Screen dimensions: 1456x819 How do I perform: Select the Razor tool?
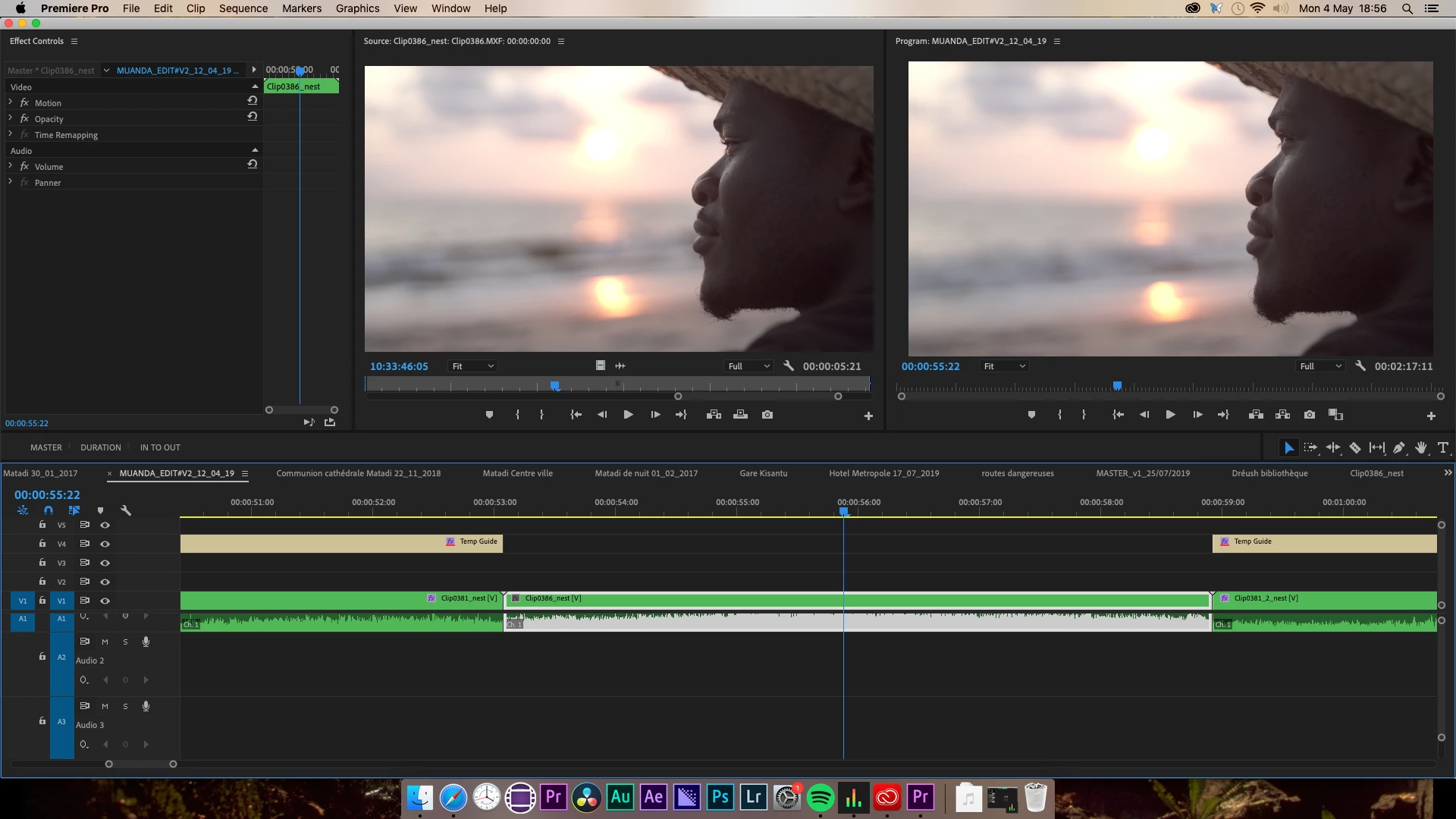click(x=1355, y=447)
